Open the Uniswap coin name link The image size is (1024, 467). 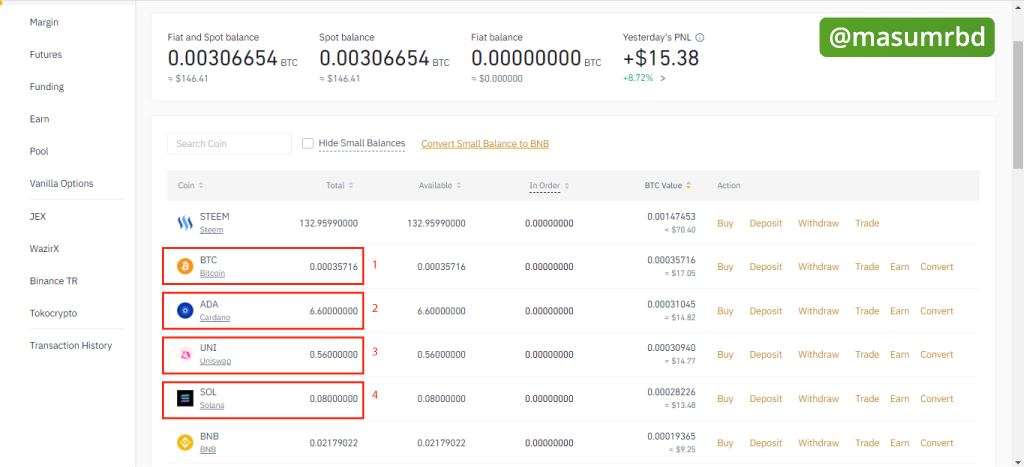[x=216, y=361]
